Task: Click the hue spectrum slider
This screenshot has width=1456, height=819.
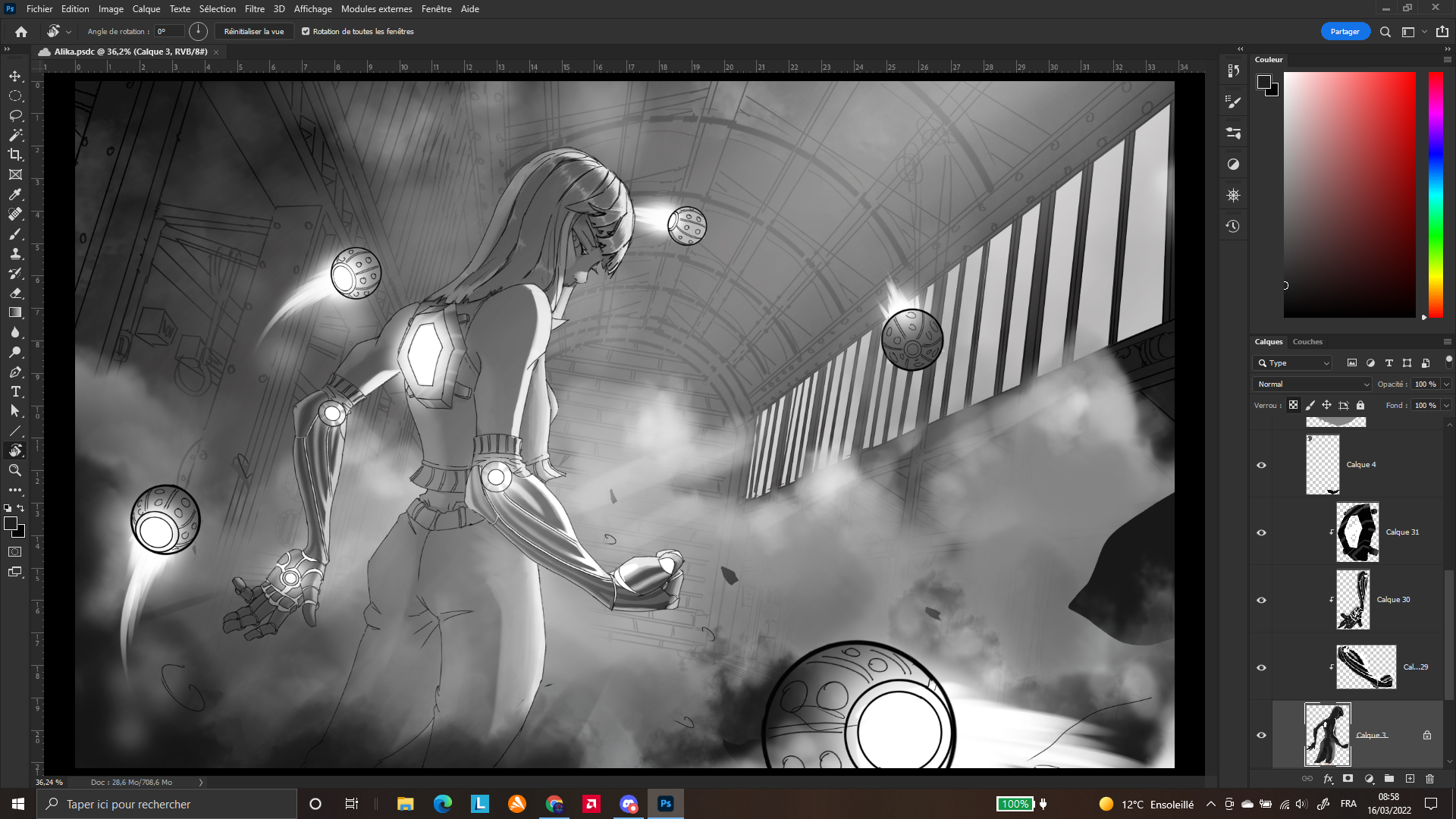Action: click(1435, 195)
